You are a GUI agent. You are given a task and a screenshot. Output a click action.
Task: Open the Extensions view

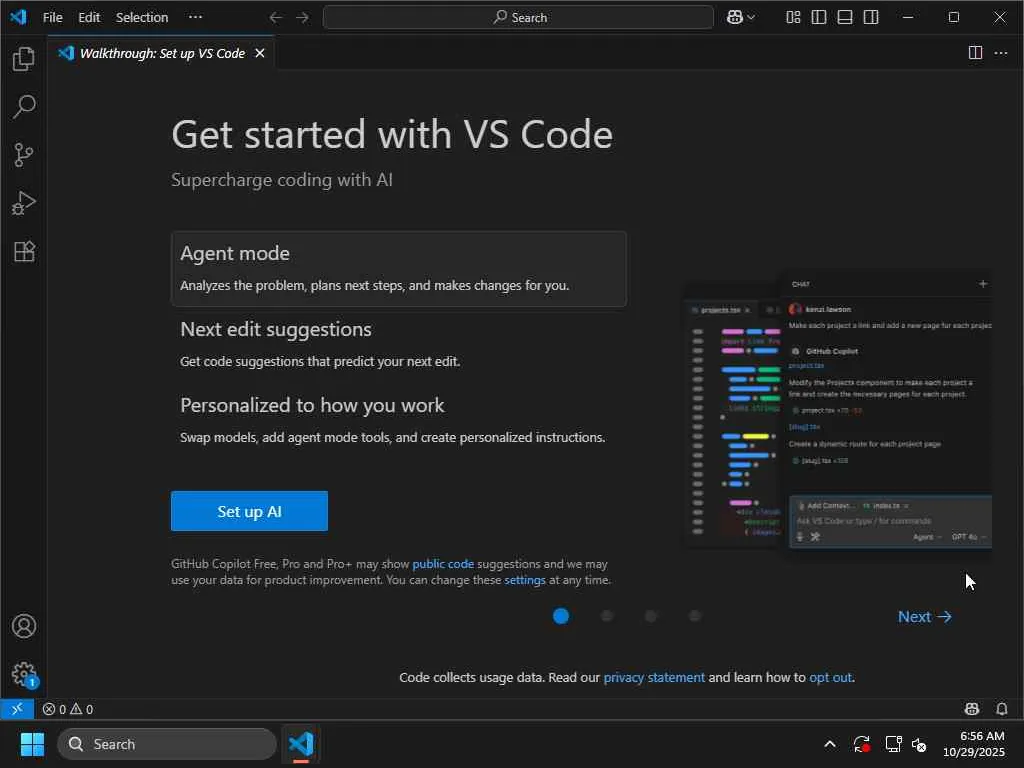pyautogui.click(x=24, y=251)
